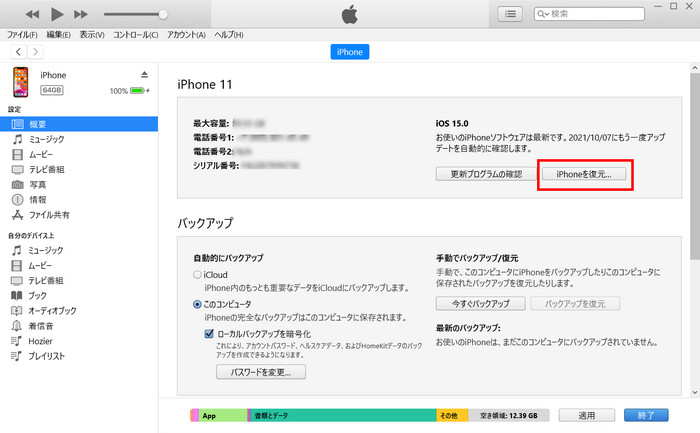Adjust the volume slider knob

[163, 14]
